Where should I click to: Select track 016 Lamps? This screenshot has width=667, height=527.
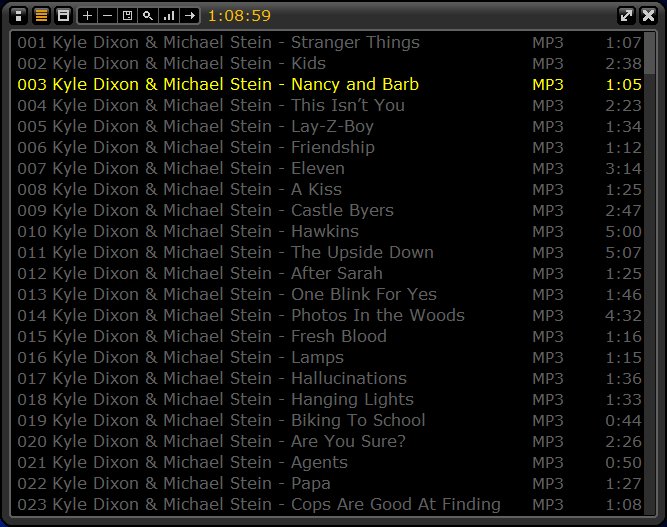point(327,357)
